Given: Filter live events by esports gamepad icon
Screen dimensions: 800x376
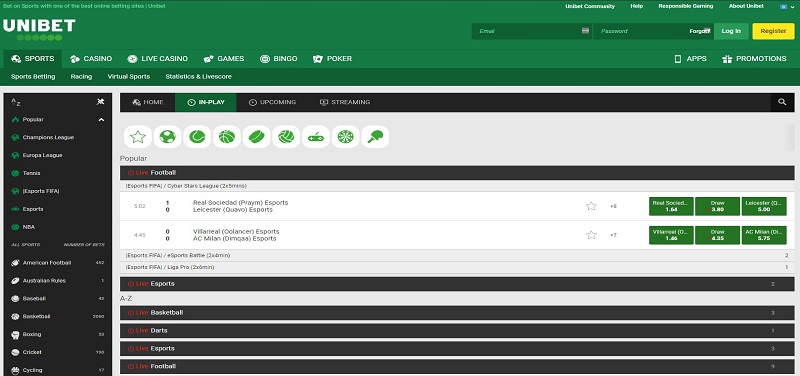Looking at the screenshot, I should [316, 137].
